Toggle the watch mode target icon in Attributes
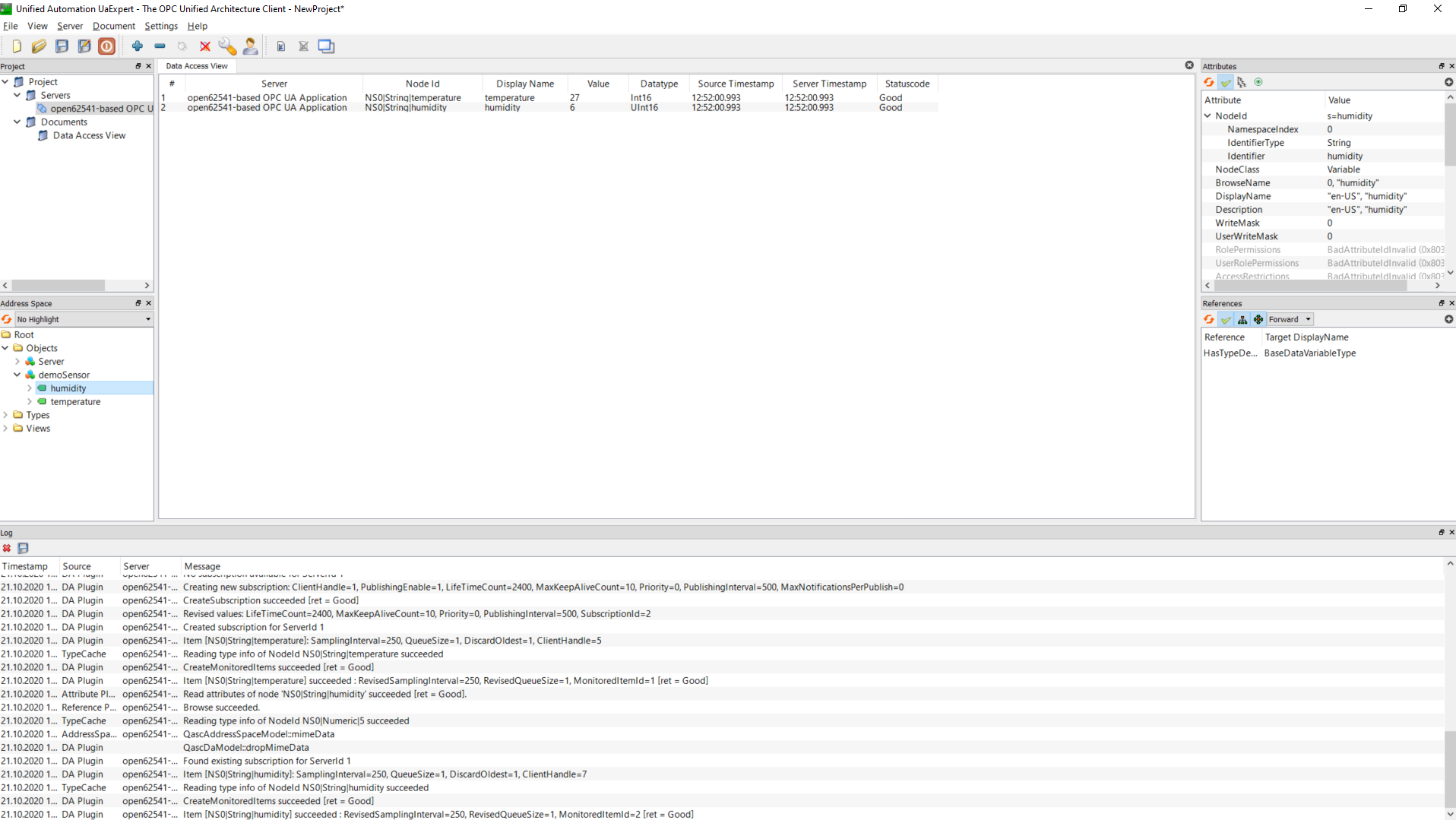 [x=1258, y=82]
